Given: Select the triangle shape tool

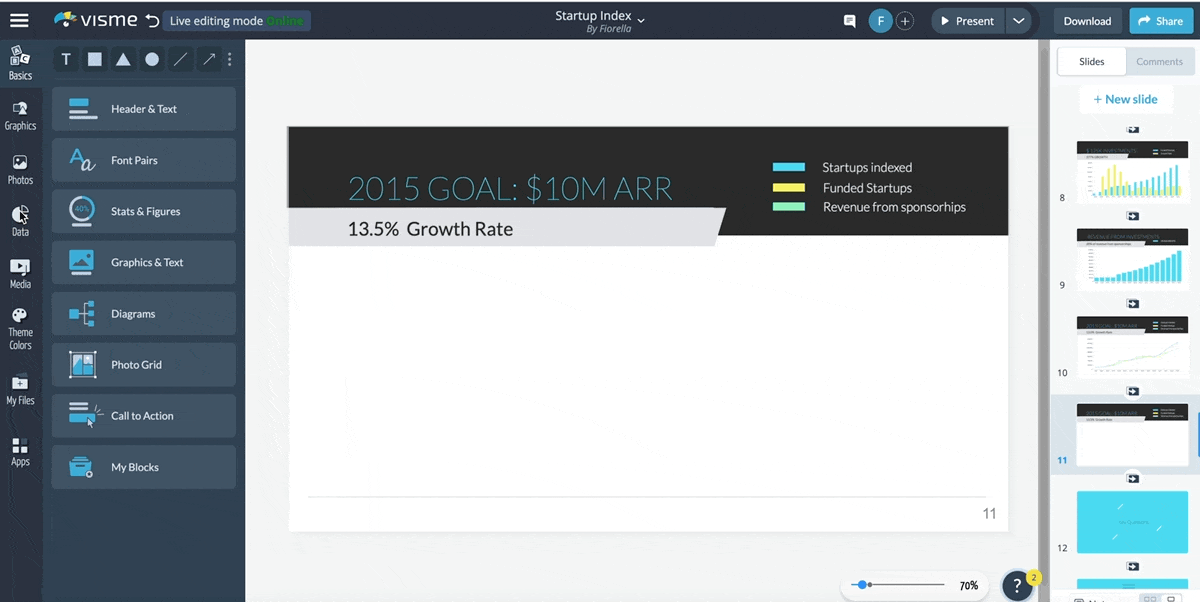Looking at the screenshot, I should 123,59.
